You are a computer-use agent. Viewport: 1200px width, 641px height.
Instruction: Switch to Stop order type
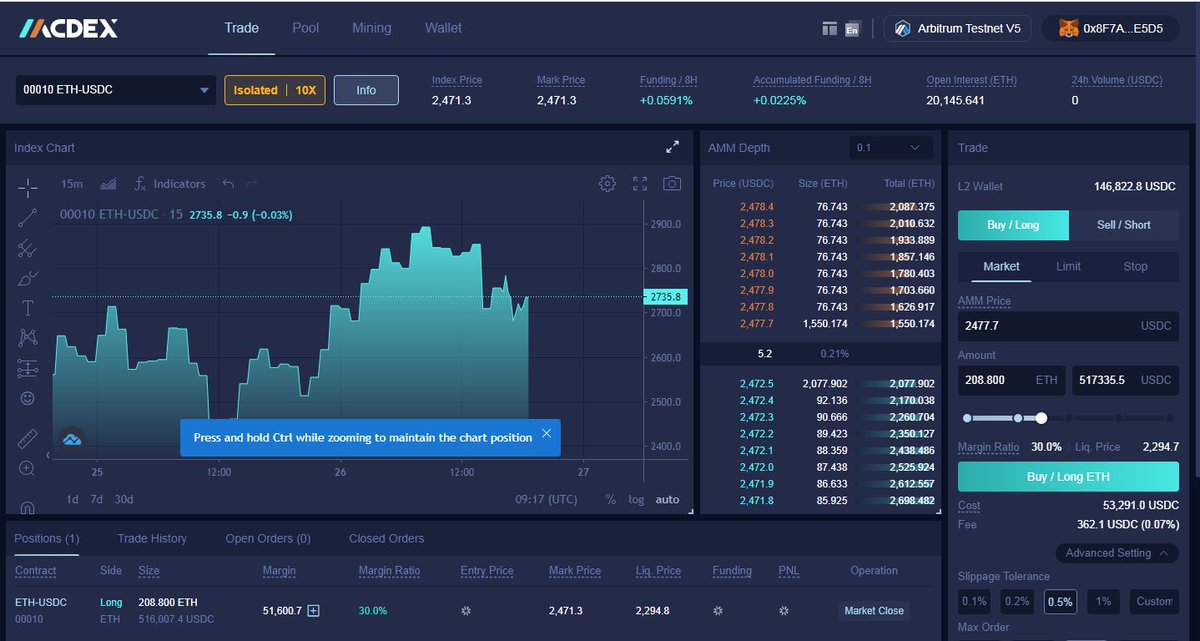[x=1135, y=266]
